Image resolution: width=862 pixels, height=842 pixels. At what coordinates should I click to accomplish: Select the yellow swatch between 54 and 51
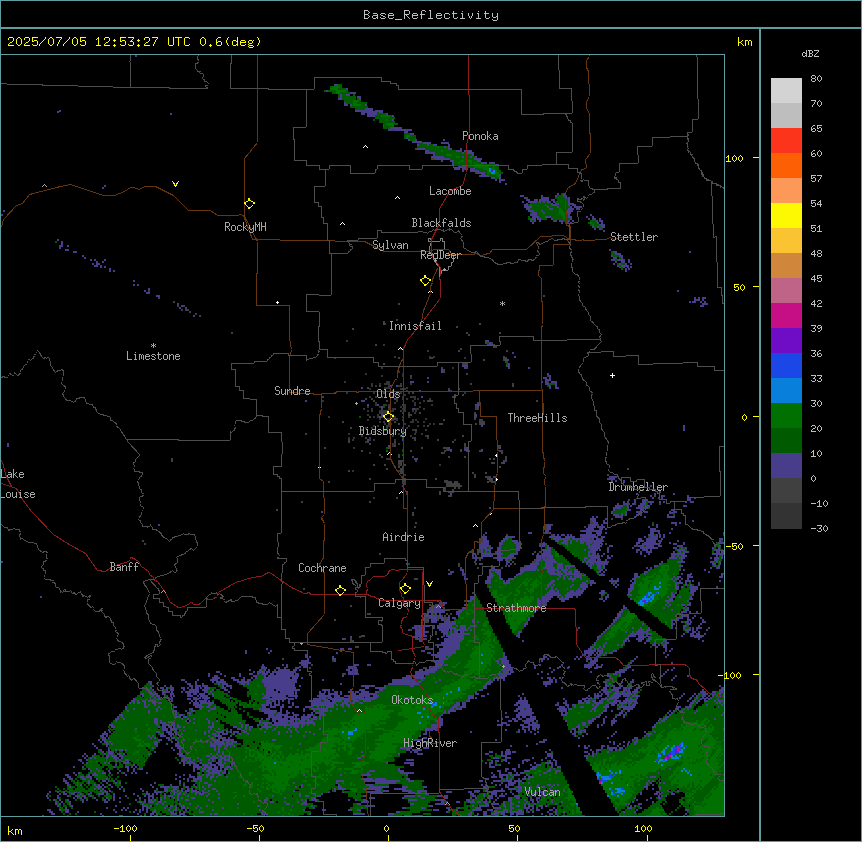[x=786, y=215]
